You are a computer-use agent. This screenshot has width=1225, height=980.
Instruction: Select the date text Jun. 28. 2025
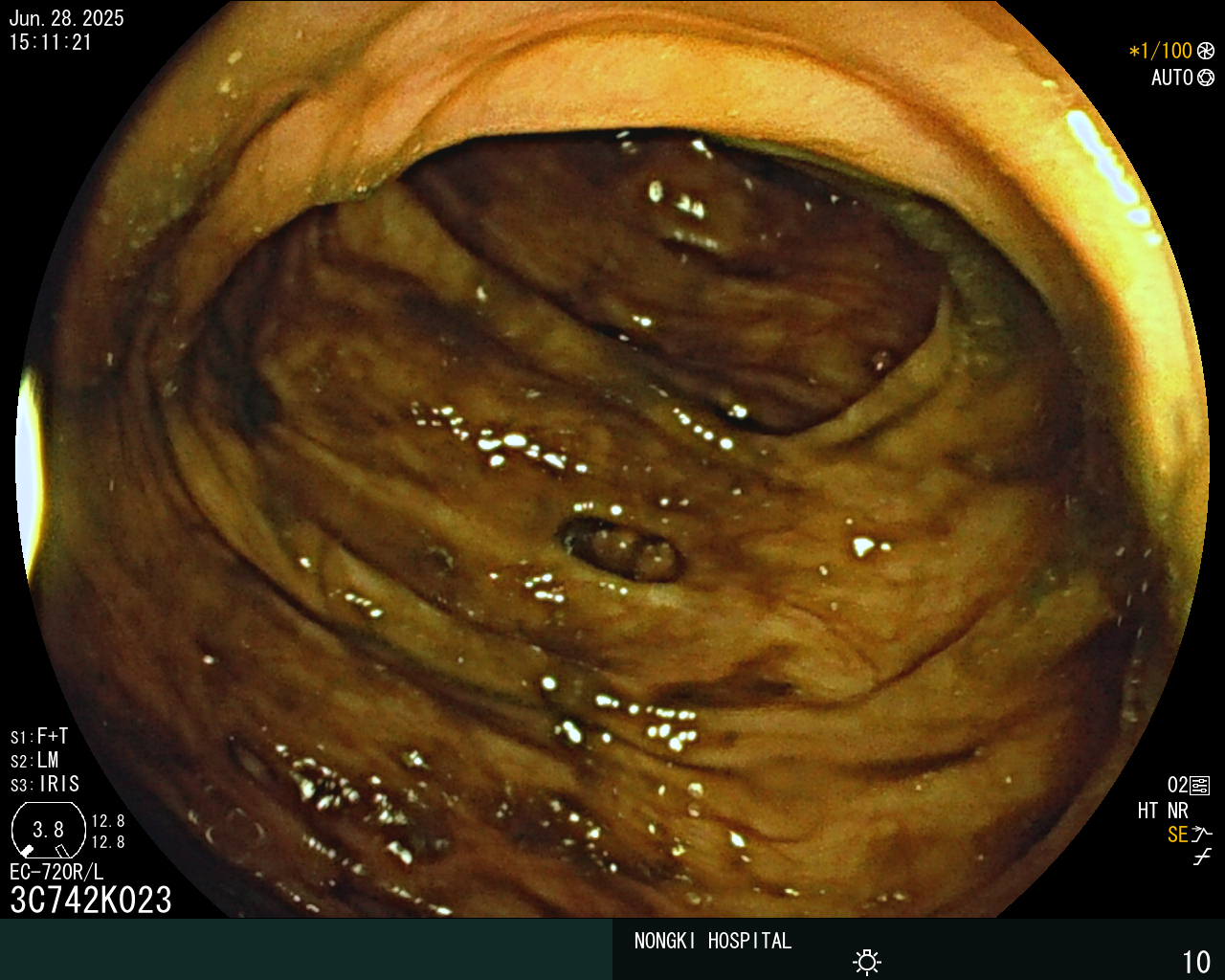(66, 18)
